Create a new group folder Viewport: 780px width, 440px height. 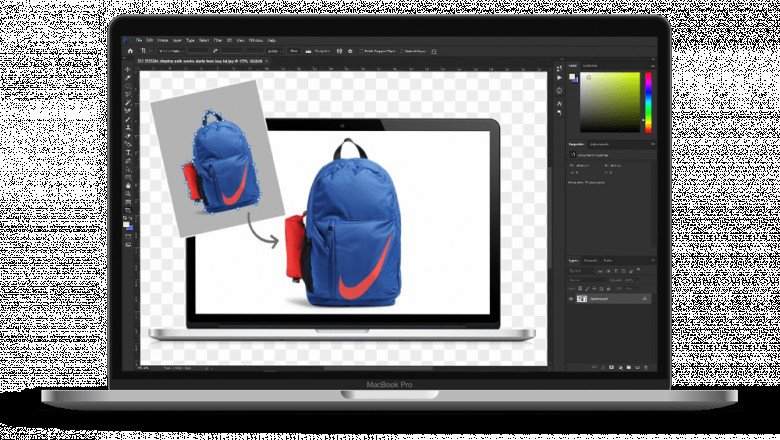pos(629,367)
